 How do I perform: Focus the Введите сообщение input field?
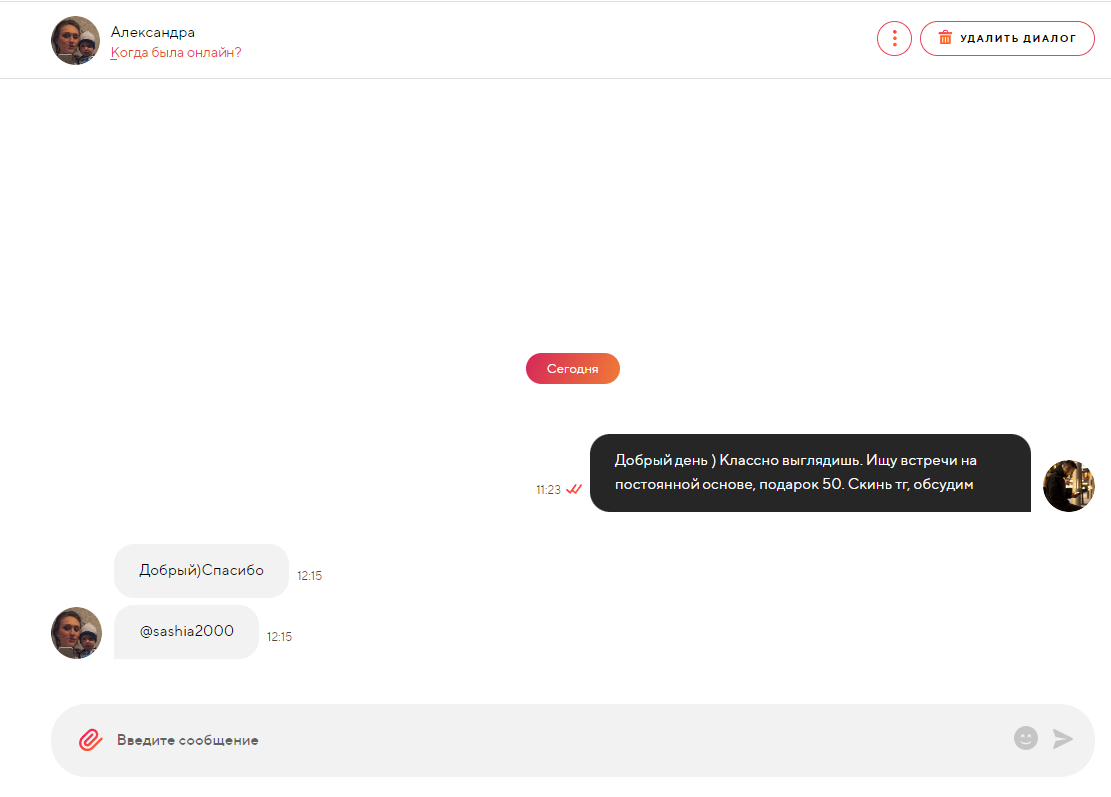(x=560, y=740)
